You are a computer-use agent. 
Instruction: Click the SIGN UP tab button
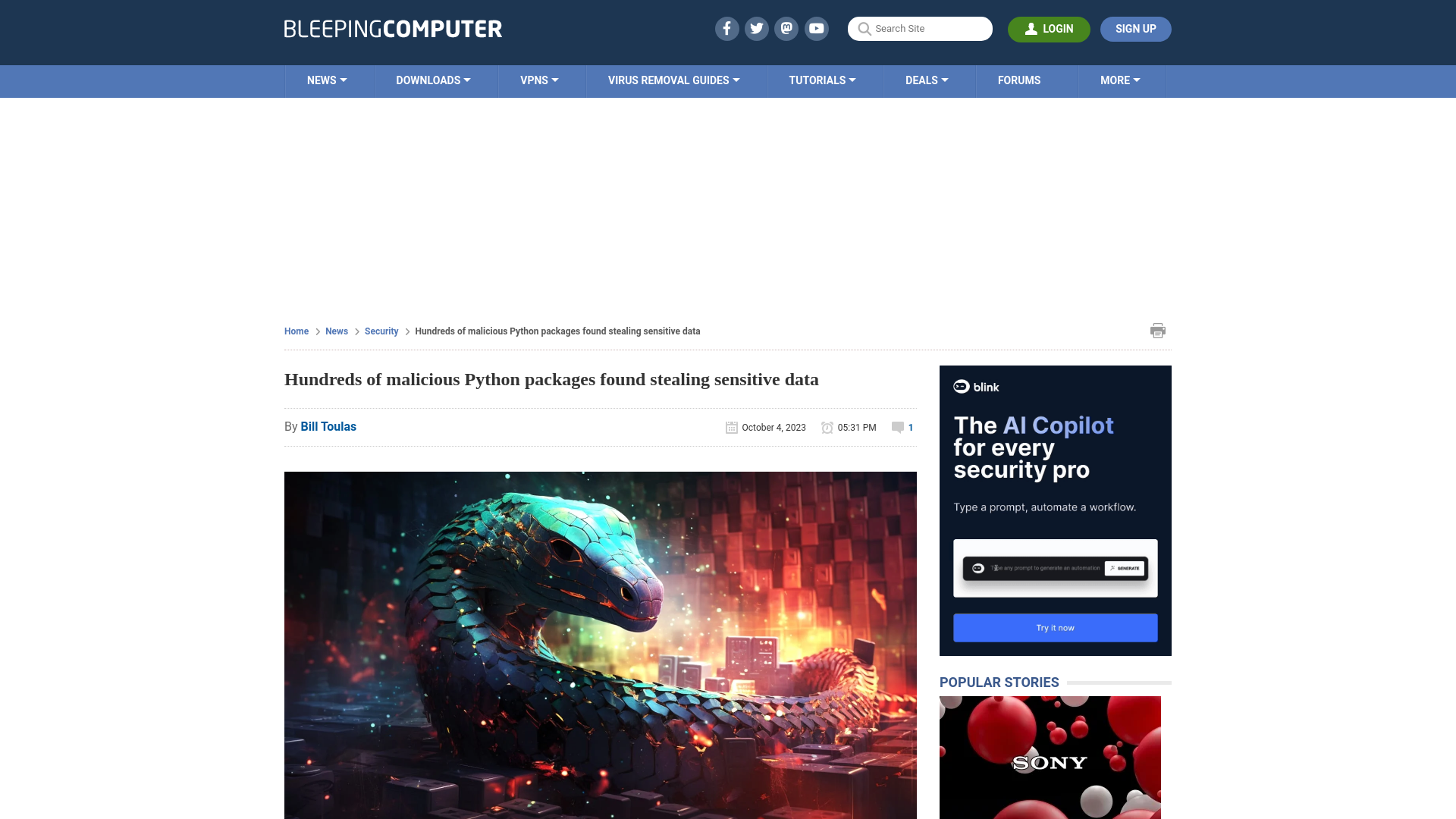[x=1136, y=28]
